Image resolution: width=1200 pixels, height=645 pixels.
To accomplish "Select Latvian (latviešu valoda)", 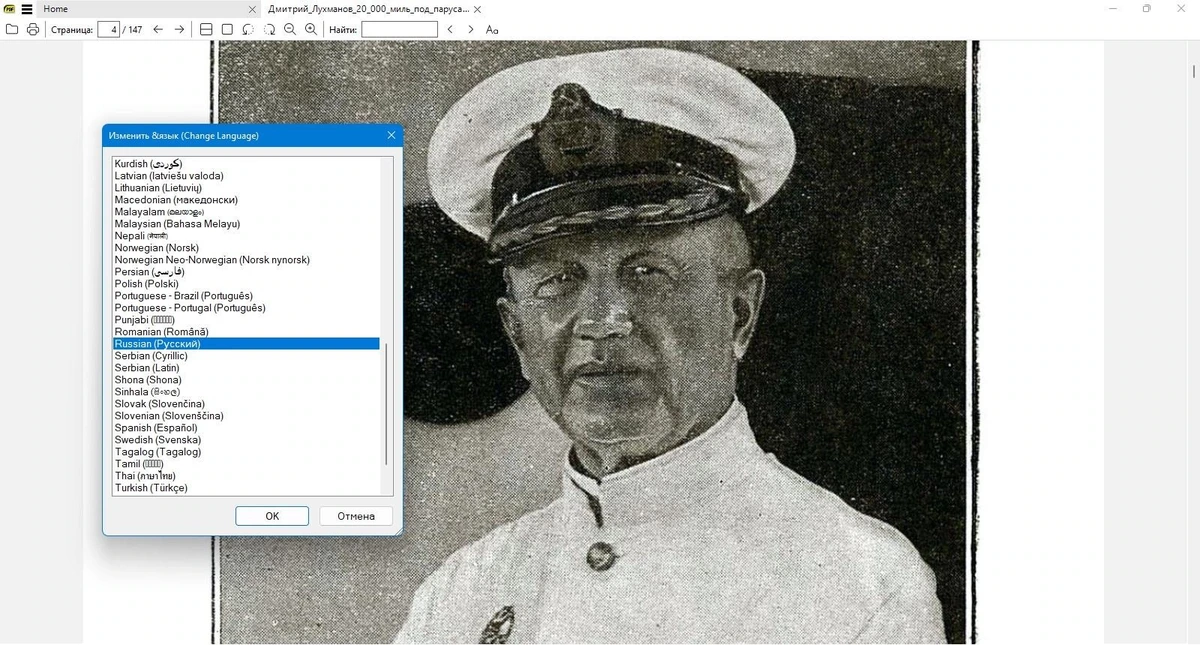I will point(246,176).
